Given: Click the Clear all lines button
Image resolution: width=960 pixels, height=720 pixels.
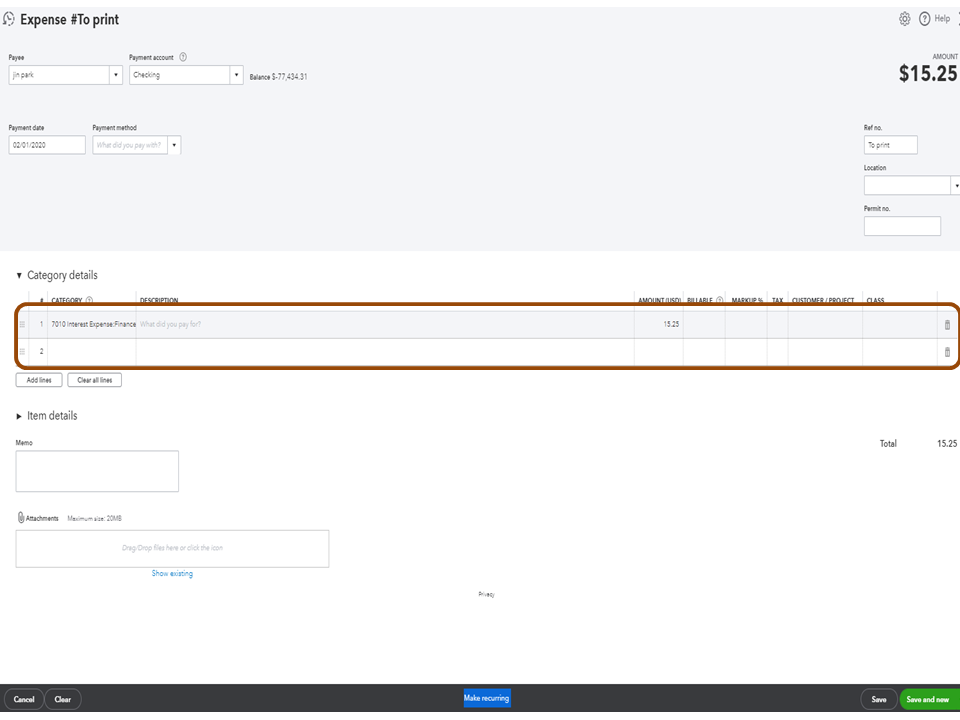Looking at the screenshot, I should (x=94, y=380).
